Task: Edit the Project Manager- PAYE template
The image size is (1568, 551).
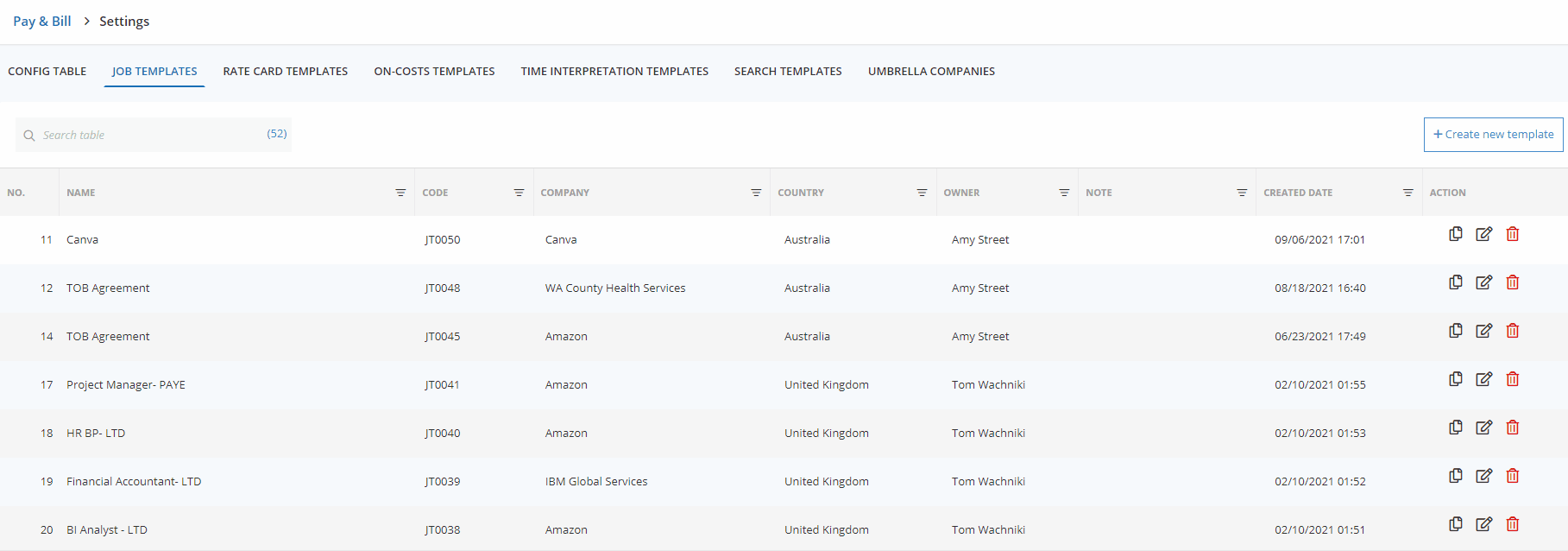Action: pos(1483,379)
